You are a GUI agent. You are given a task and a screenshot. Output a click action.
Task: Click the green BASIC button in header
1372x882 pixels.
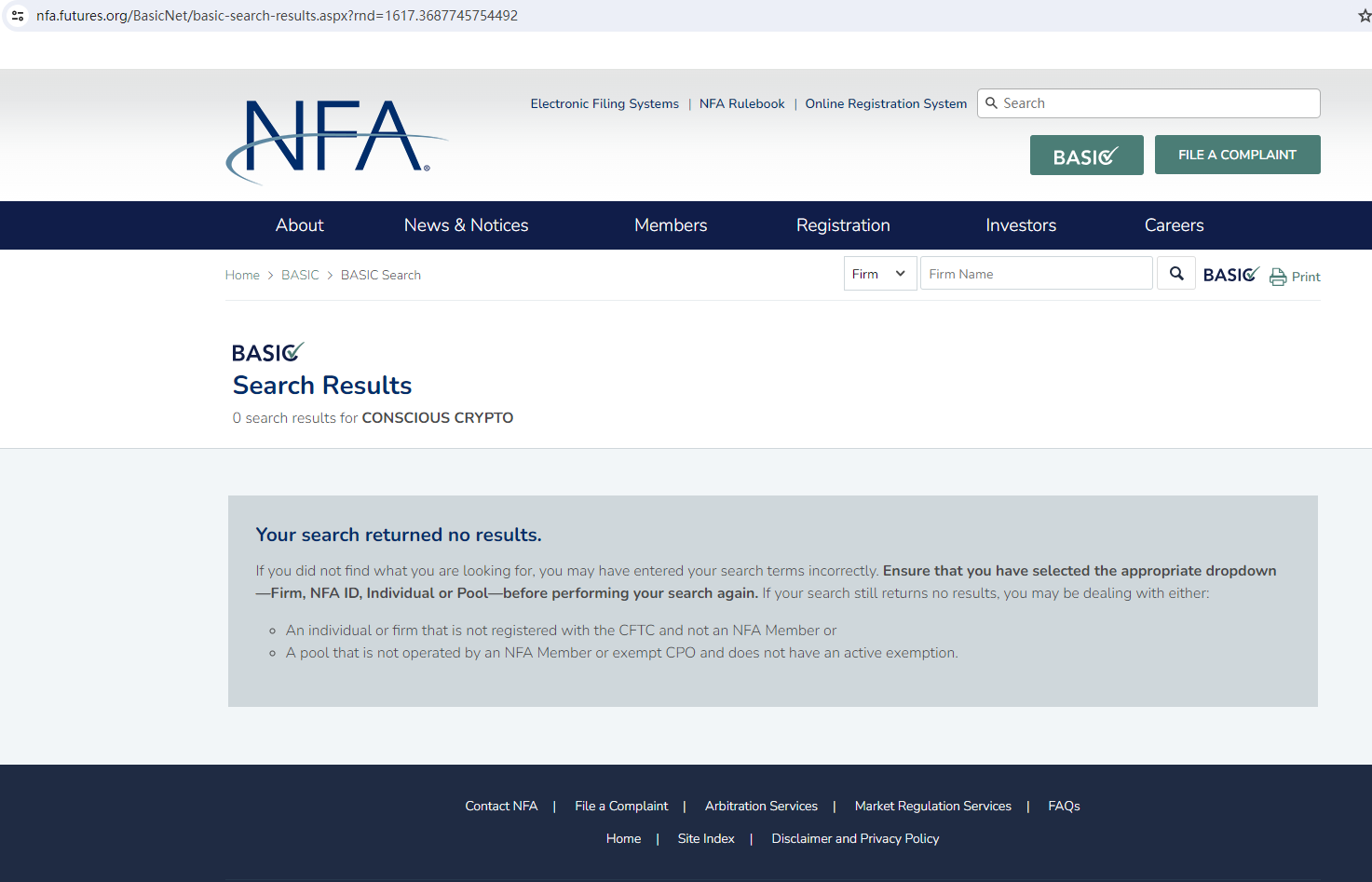click(x=1086, y=156)
